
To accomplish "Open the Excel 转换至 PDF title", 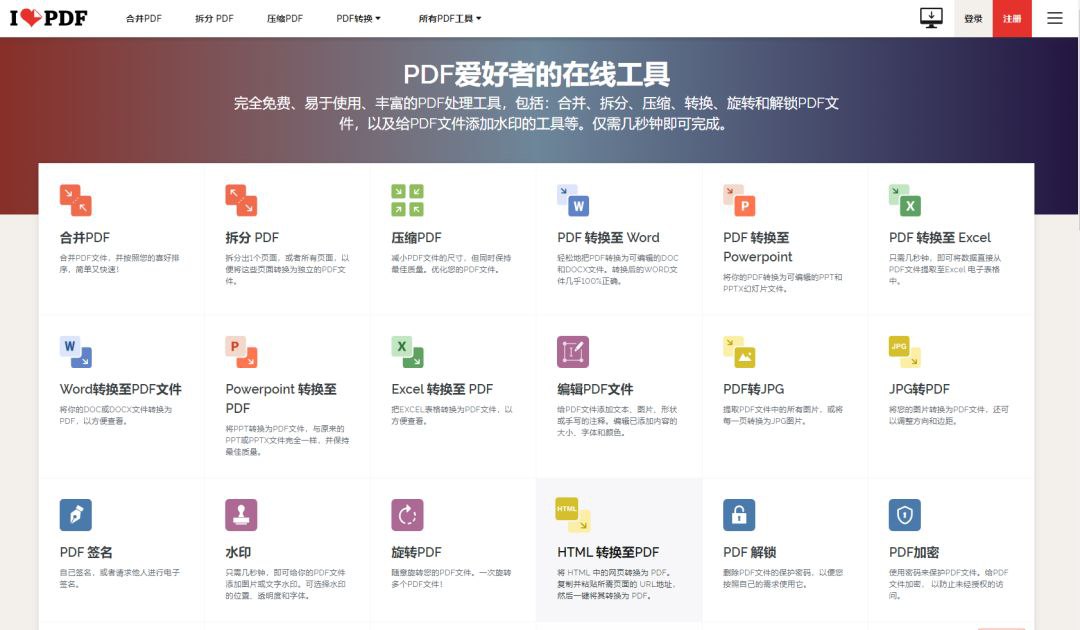I will 442,389.
